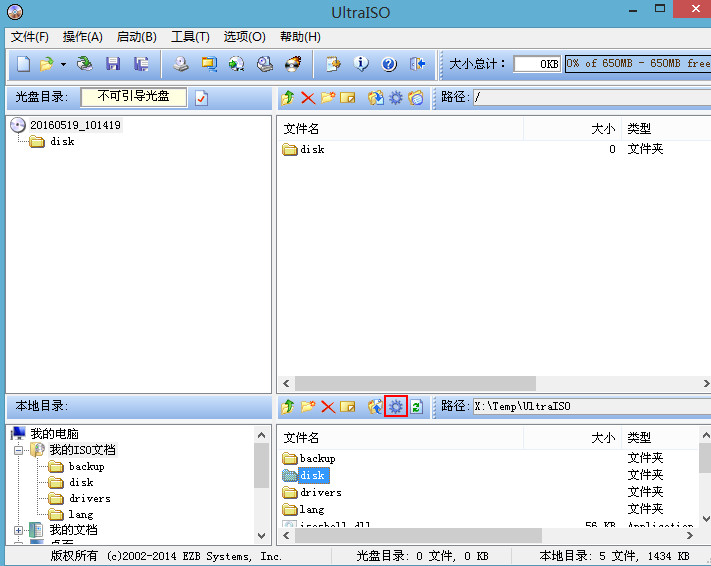Open the dropdown arrow beside Open icon
The width and height of the screenshot is (711, 566).
click(x=63, y=64)
